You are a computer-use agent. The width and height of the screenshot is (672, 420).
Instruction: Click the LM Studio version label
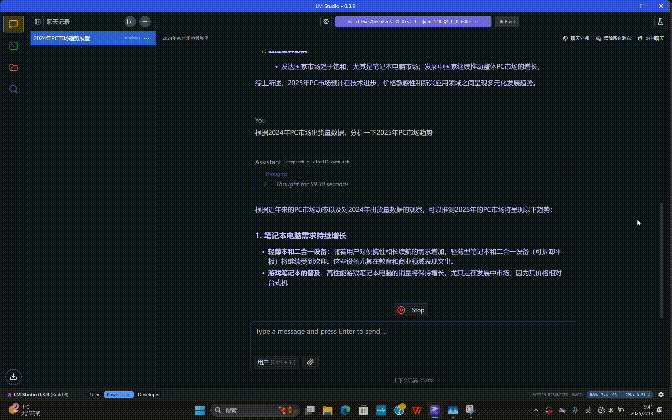[x=39, y=395]
